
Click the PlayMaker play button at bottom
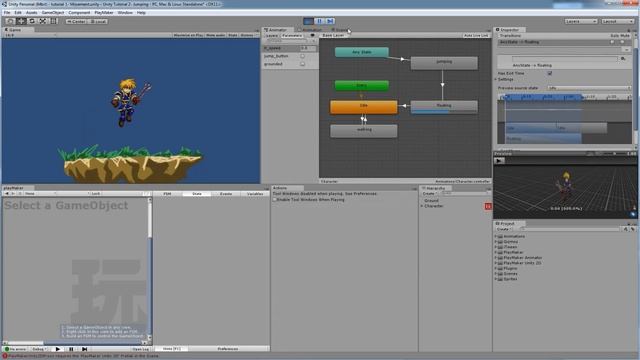point(58,349)
